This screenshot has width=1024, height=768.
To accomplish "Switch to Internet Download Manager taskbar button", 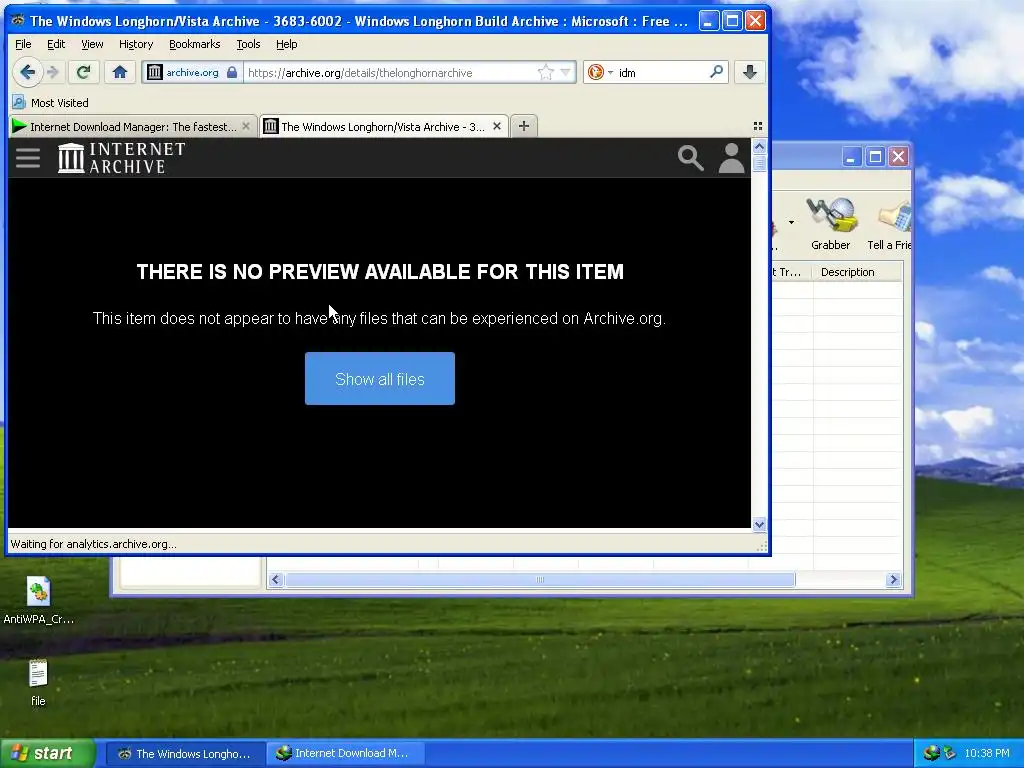I will pos(346,754).
